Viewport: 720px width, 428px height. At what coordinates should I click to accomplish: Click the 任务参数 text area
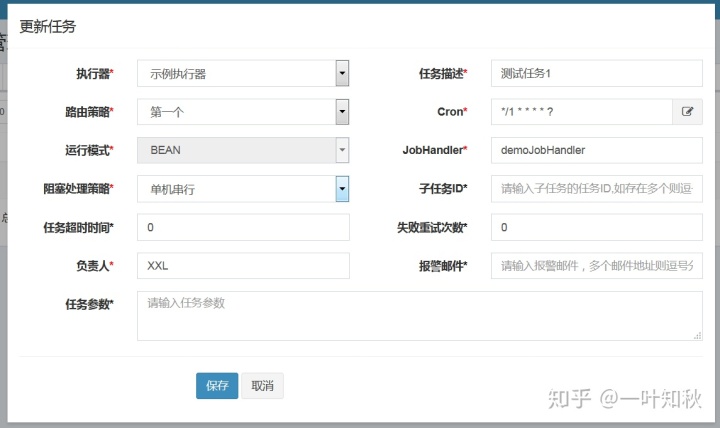click(420, 316)
